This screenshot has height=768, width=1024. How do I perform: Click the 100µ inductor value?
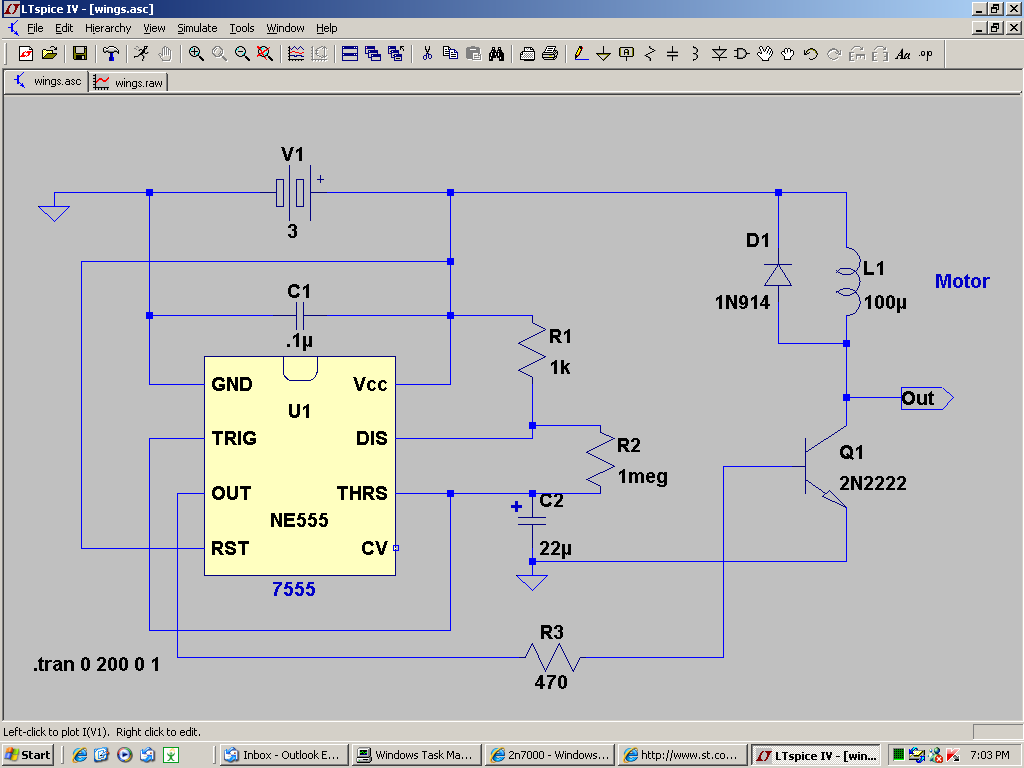tap(886, 302)
